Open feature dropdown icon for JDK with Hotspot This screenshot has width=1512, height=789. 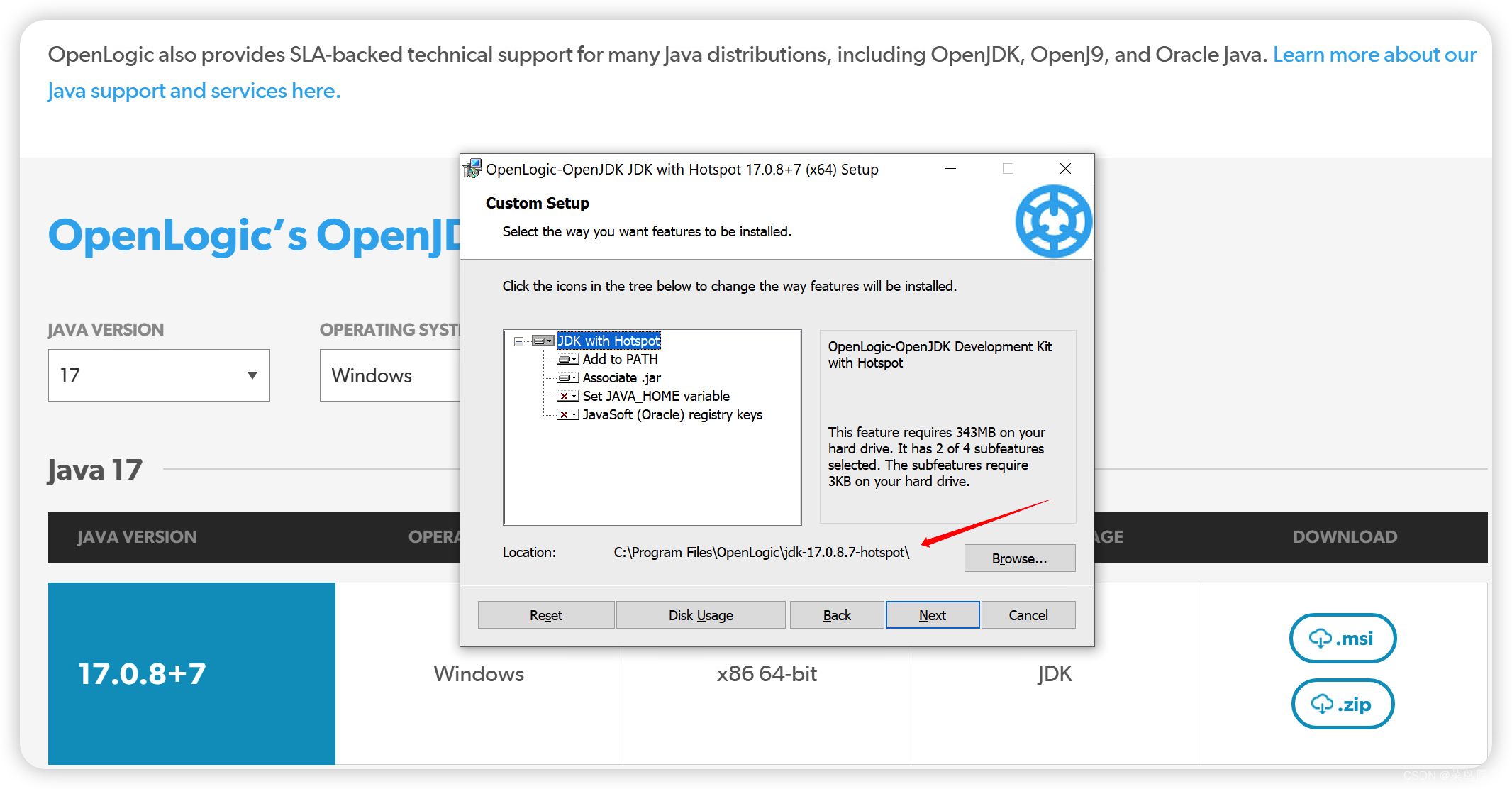(x=543, y=341)
